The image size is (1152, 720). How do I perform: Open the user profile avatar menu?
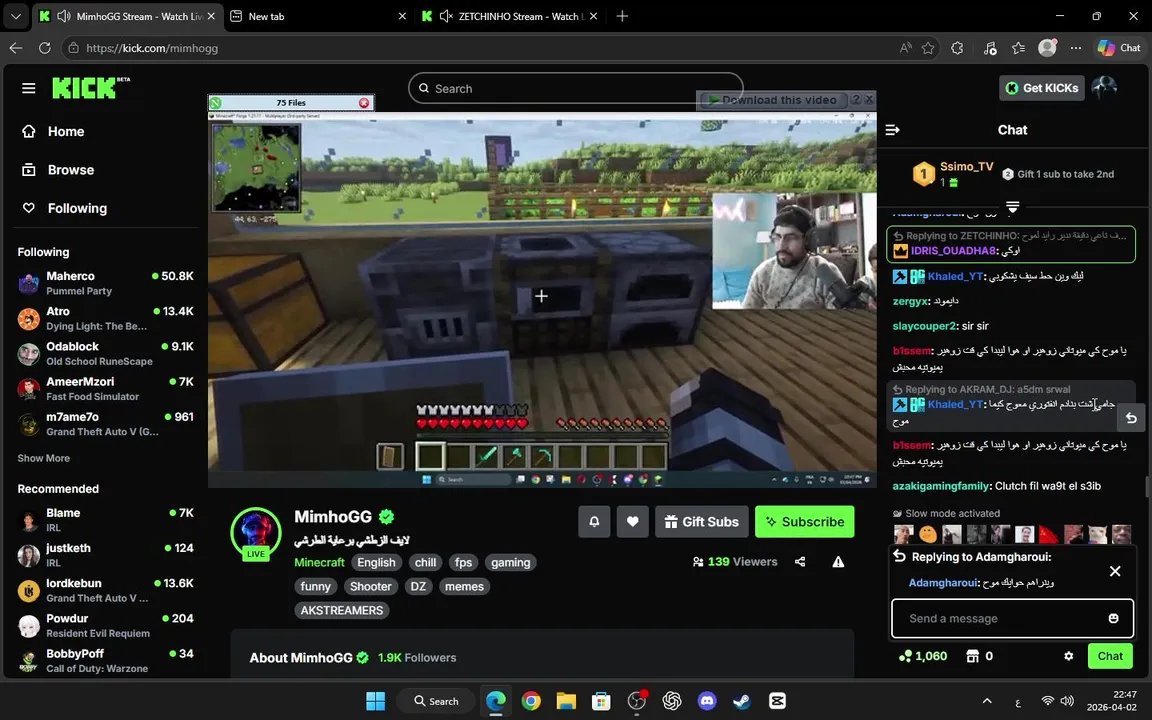pyautogui.click(x=1104, y=88)
